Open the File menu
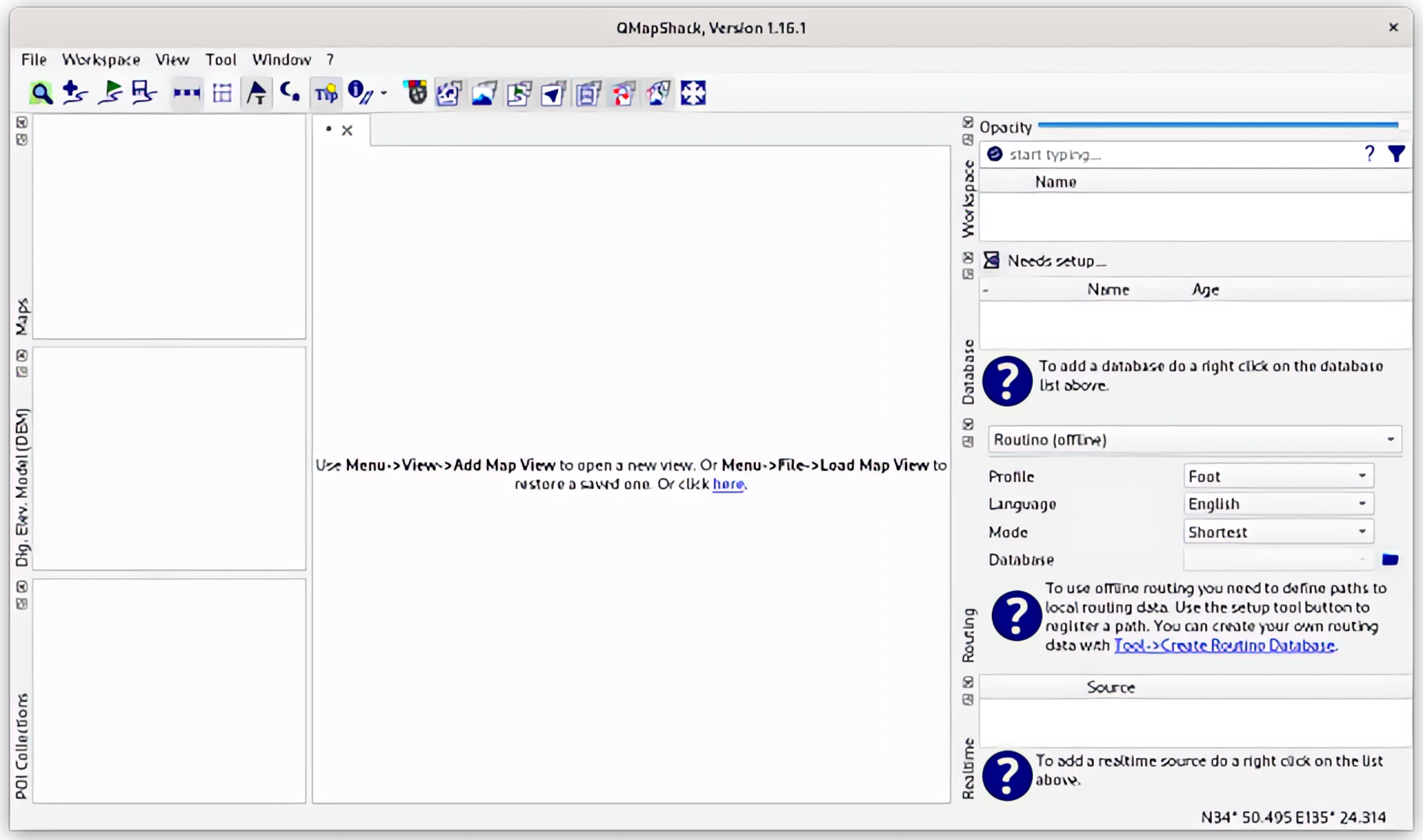Image resolution: width=1423 pixels, height=840 pixels. coord(34,59)
